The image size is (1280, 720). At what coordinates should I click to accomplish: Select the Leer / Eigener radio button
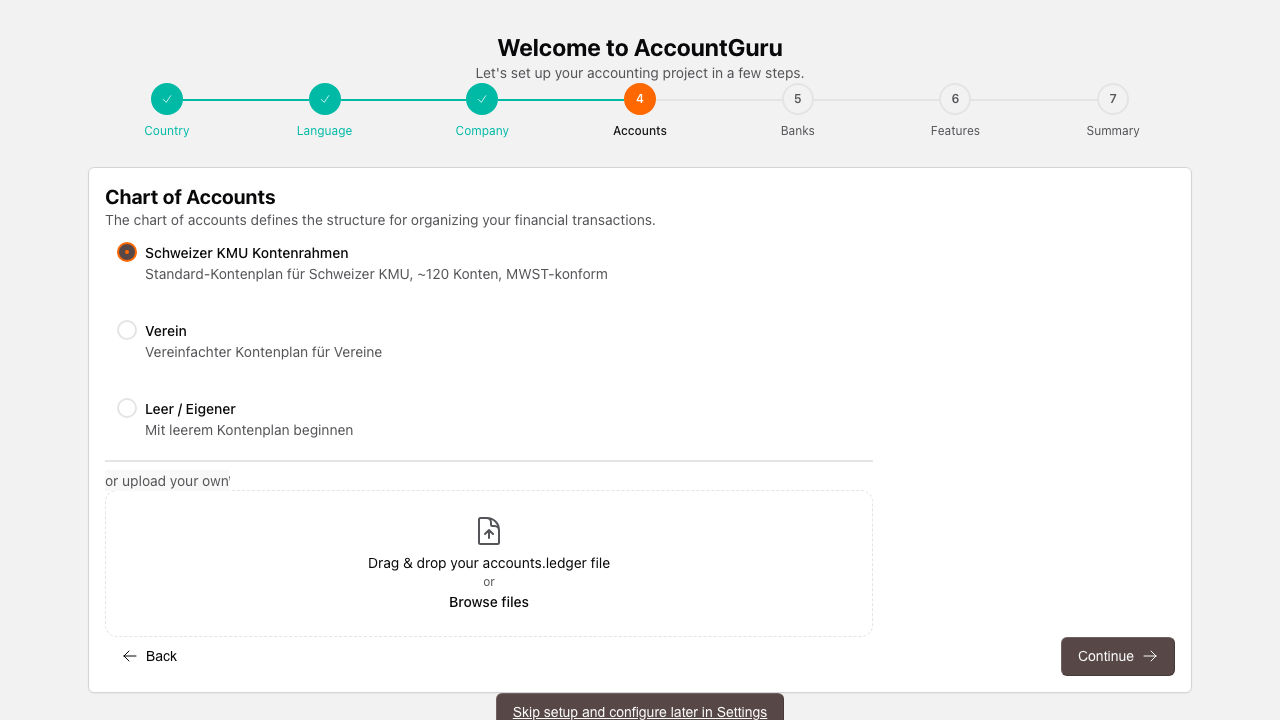pos(127,408)
